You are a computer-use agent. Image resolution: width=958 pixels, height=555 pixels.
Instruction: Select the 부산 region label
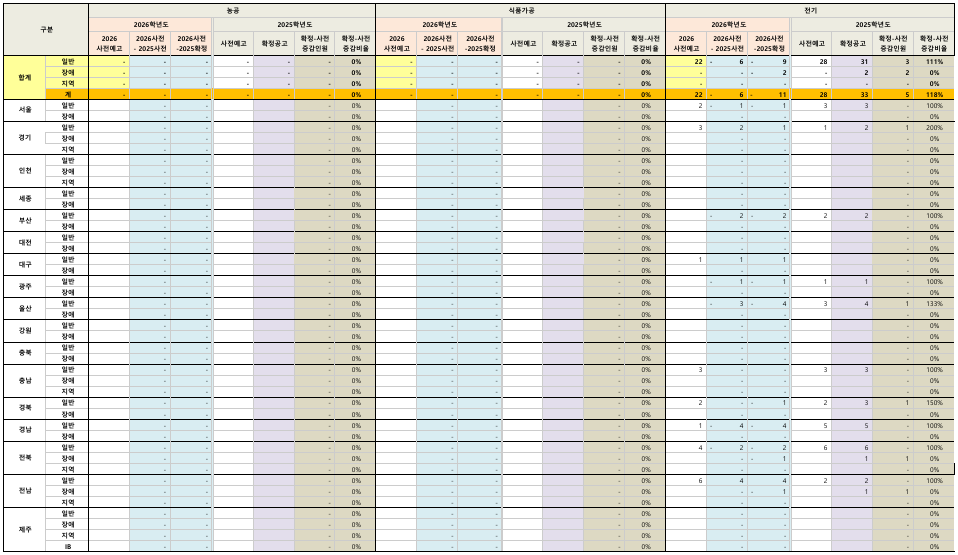pyautogui.click(x=24, y=221)
